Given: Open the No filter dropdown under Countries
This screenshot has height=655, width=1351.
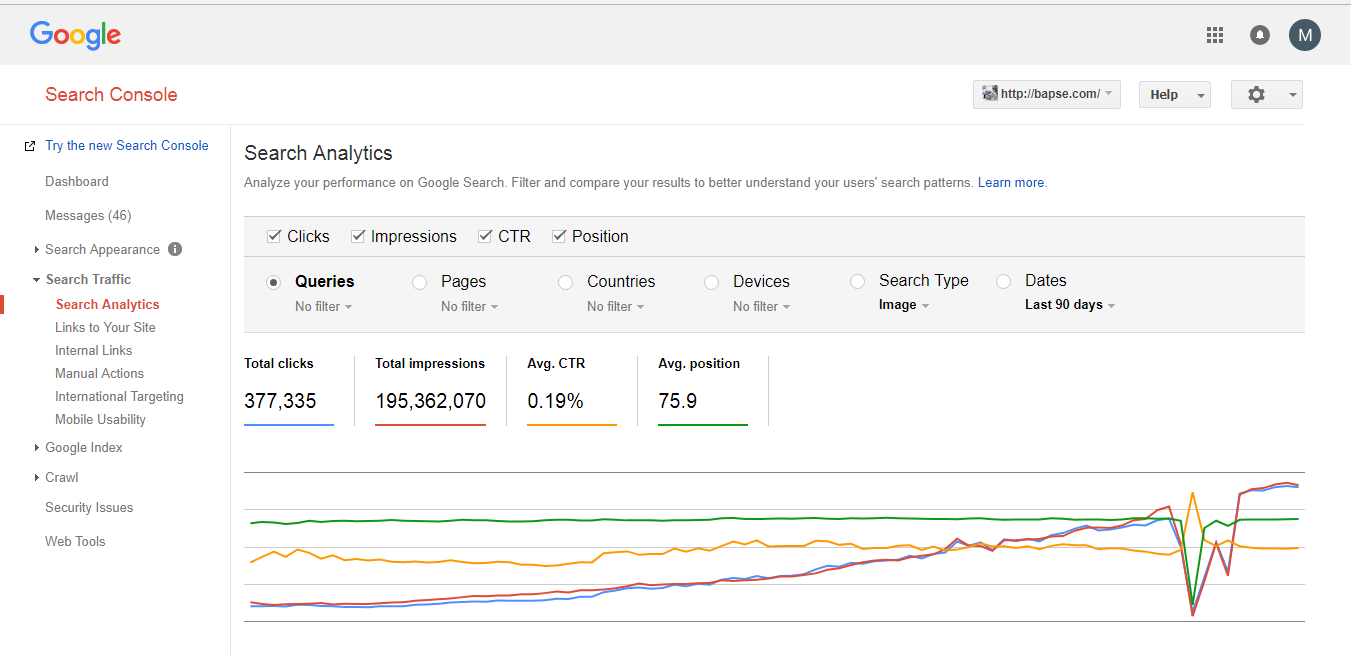Looking at the screenshot, I should 615,307.
